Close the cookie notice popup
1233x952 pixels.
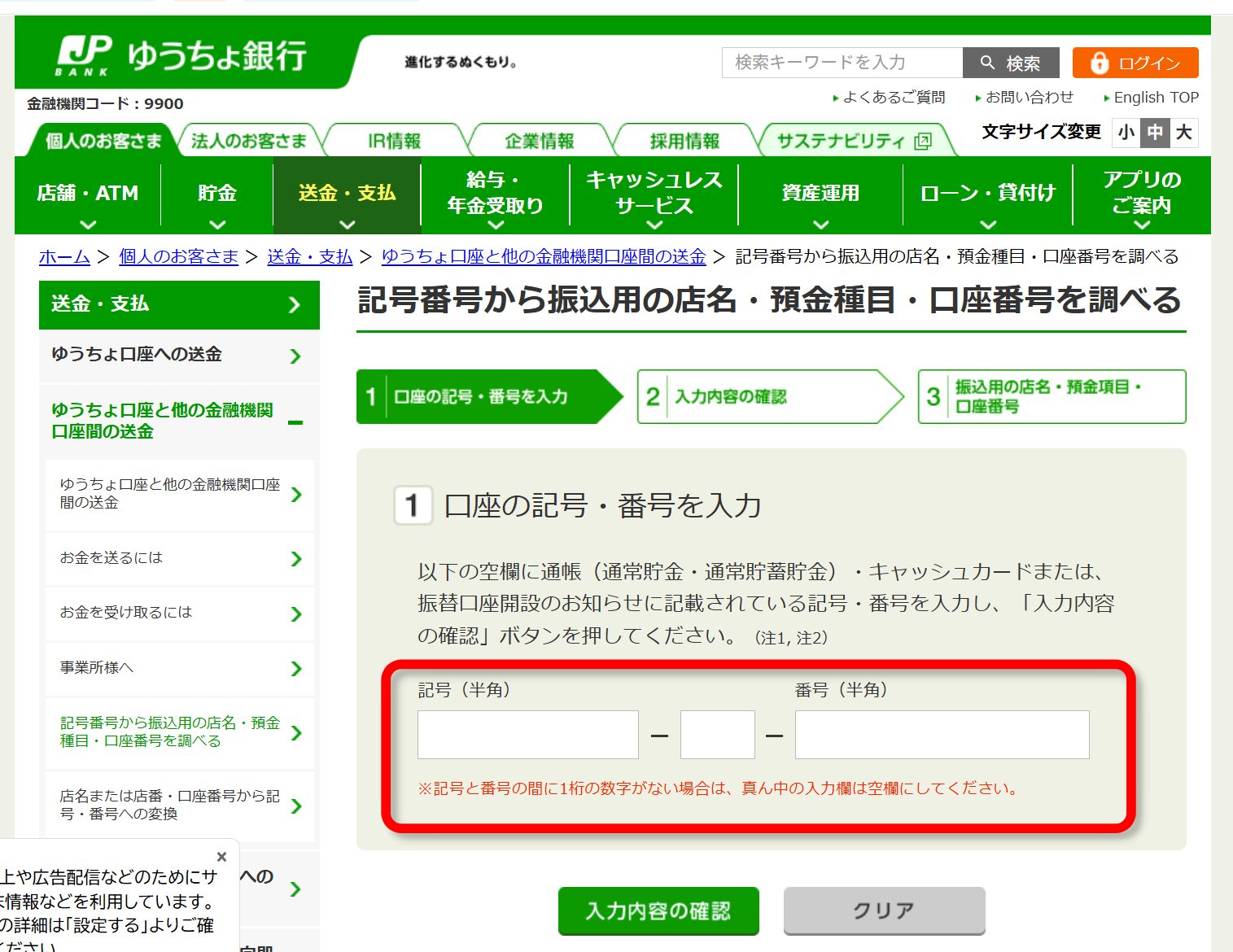pyautogui.click(x=221, y=857)
